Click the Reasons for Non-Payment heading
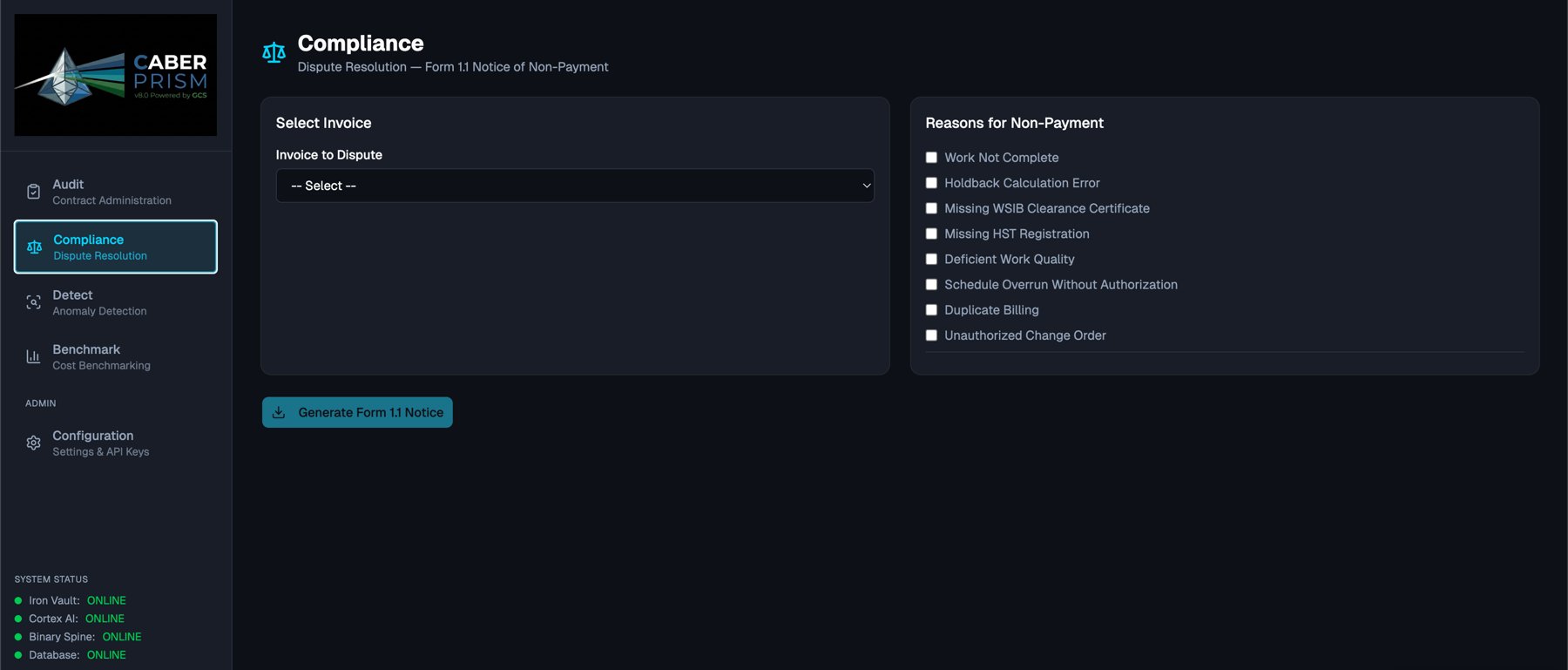Screen dimensions: 1568x670 click(1014, 123)
